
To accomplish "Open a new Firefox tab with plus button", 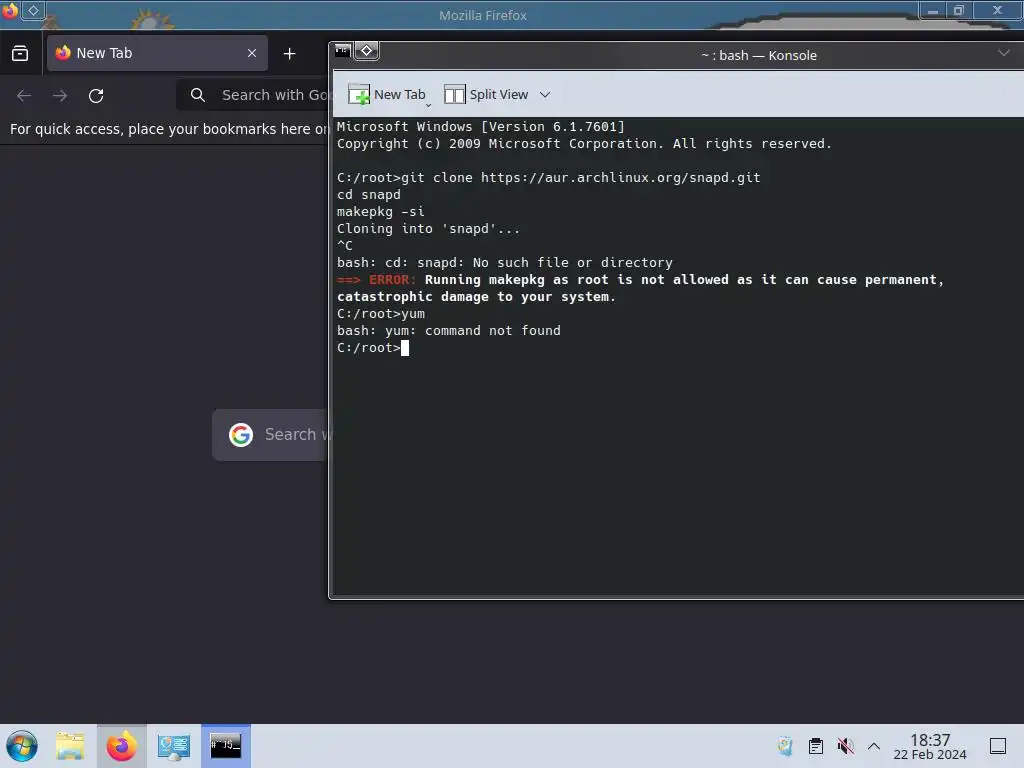I will (x=289, y=54).
